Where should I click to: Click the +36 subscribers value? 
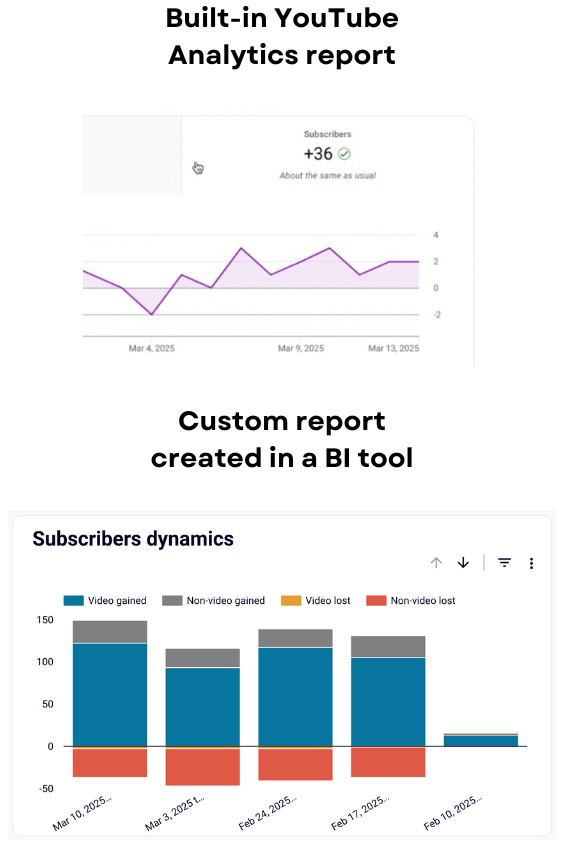(x=318, y=154)
